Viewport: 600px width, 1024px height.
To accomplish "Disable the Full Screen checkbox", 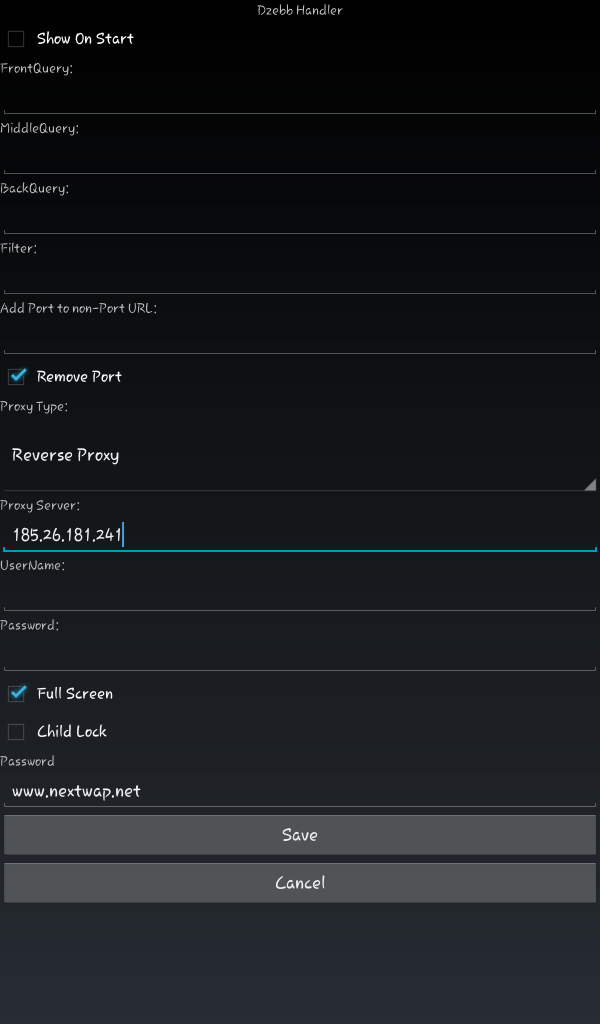I will (x=16, y=693).
